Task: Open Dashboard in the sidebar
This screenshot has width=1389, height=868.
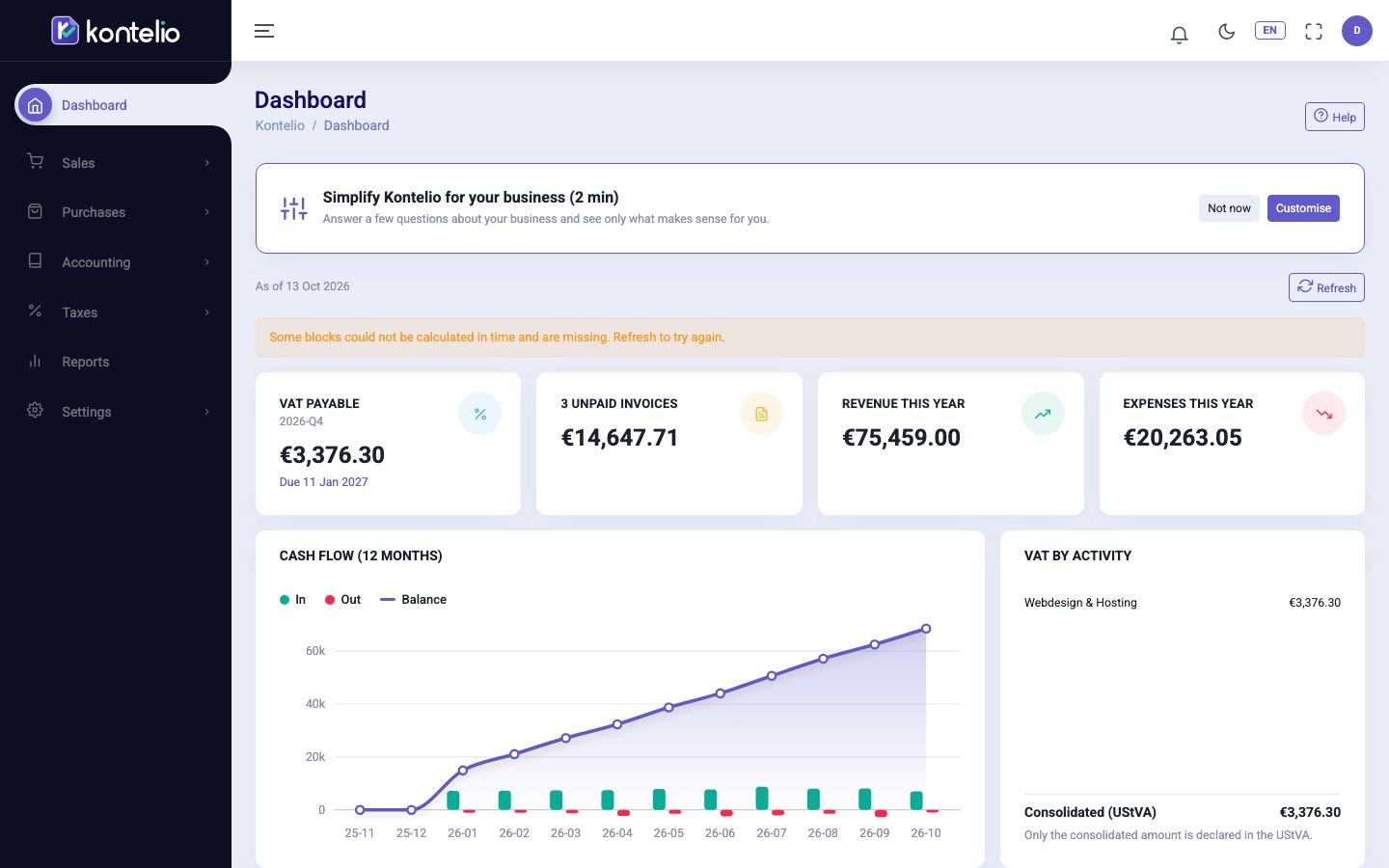Action: click(x=123, y=105)
